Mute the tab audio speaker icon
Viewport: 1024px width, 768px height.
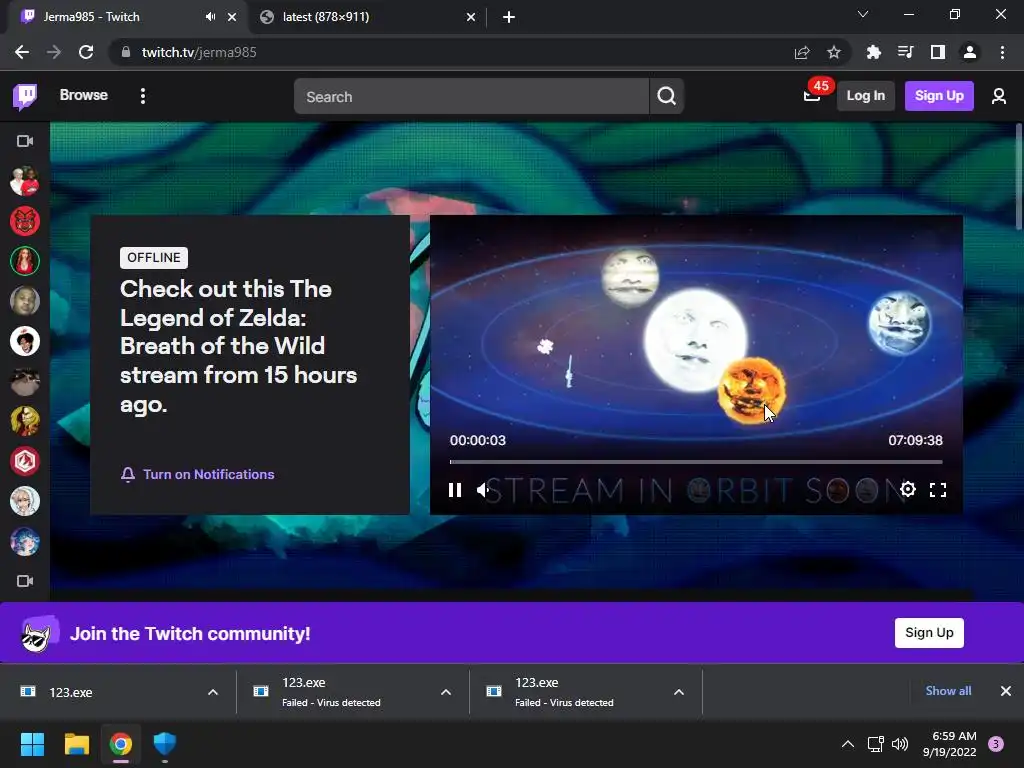[210, 17]
